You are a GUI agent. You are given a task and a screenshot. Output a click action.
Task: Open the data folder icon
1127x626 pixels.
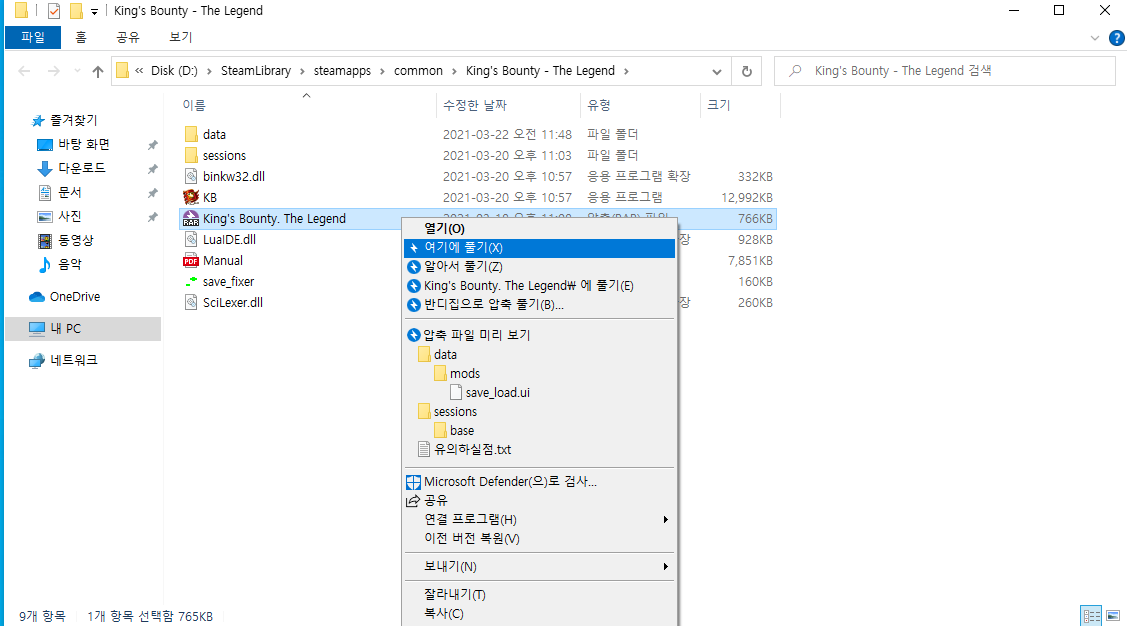point(190,134)
